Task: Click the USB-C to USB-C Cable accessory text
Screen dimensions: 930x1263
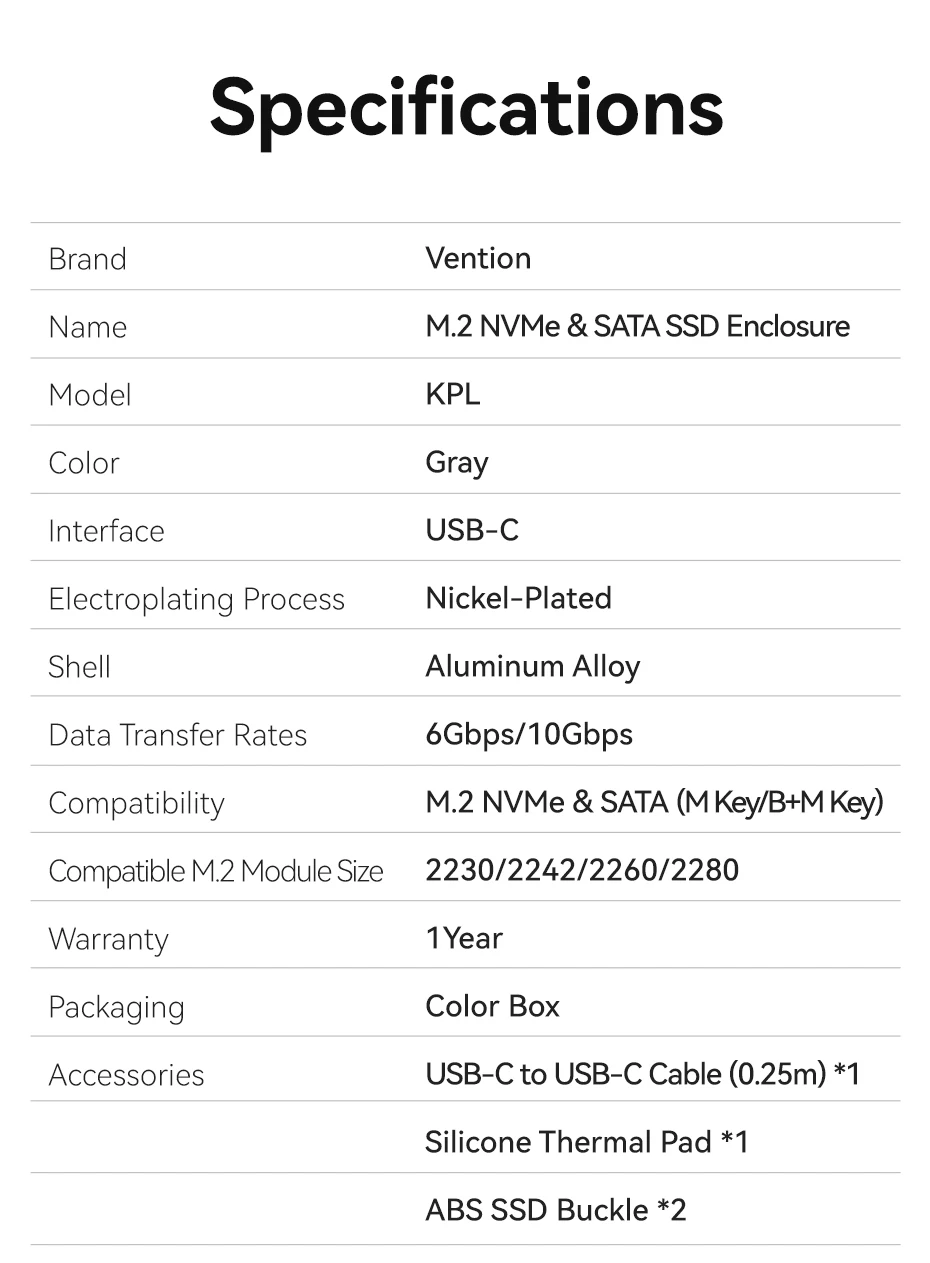Action: click(x=642, y=1074)
